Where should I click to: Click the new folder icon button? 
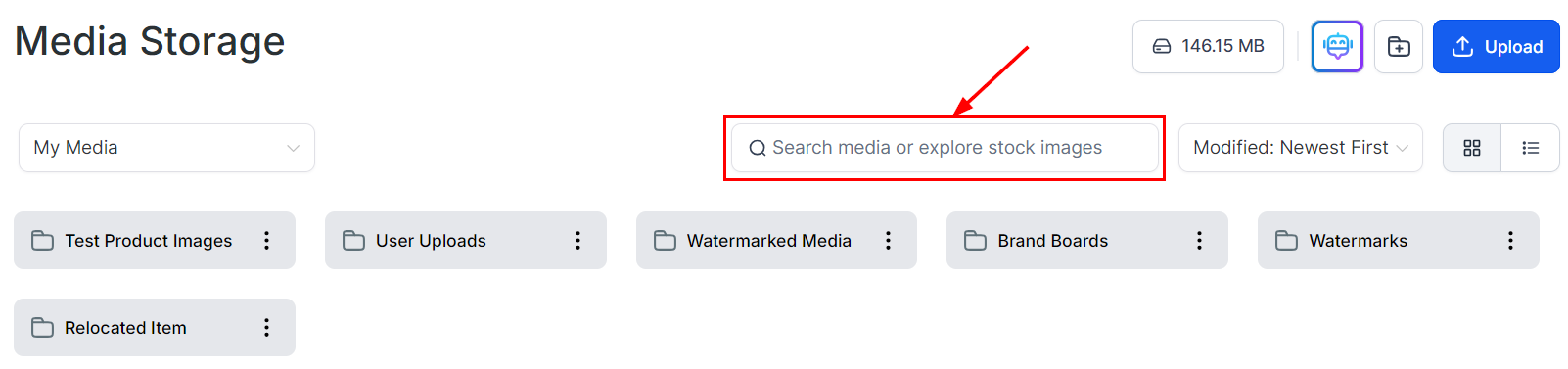pyautogui.click(x=1399, y=46)
